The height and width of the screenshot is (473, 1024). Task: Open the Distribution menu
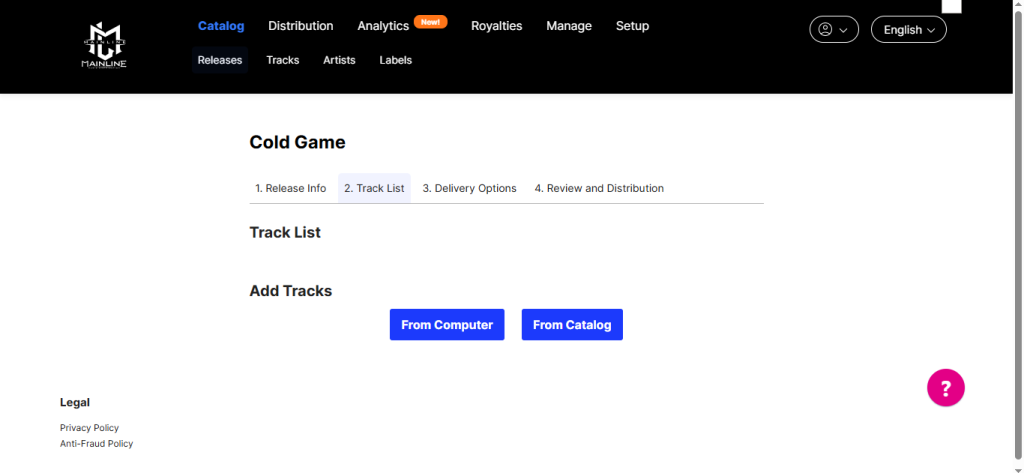click(300, 26)
